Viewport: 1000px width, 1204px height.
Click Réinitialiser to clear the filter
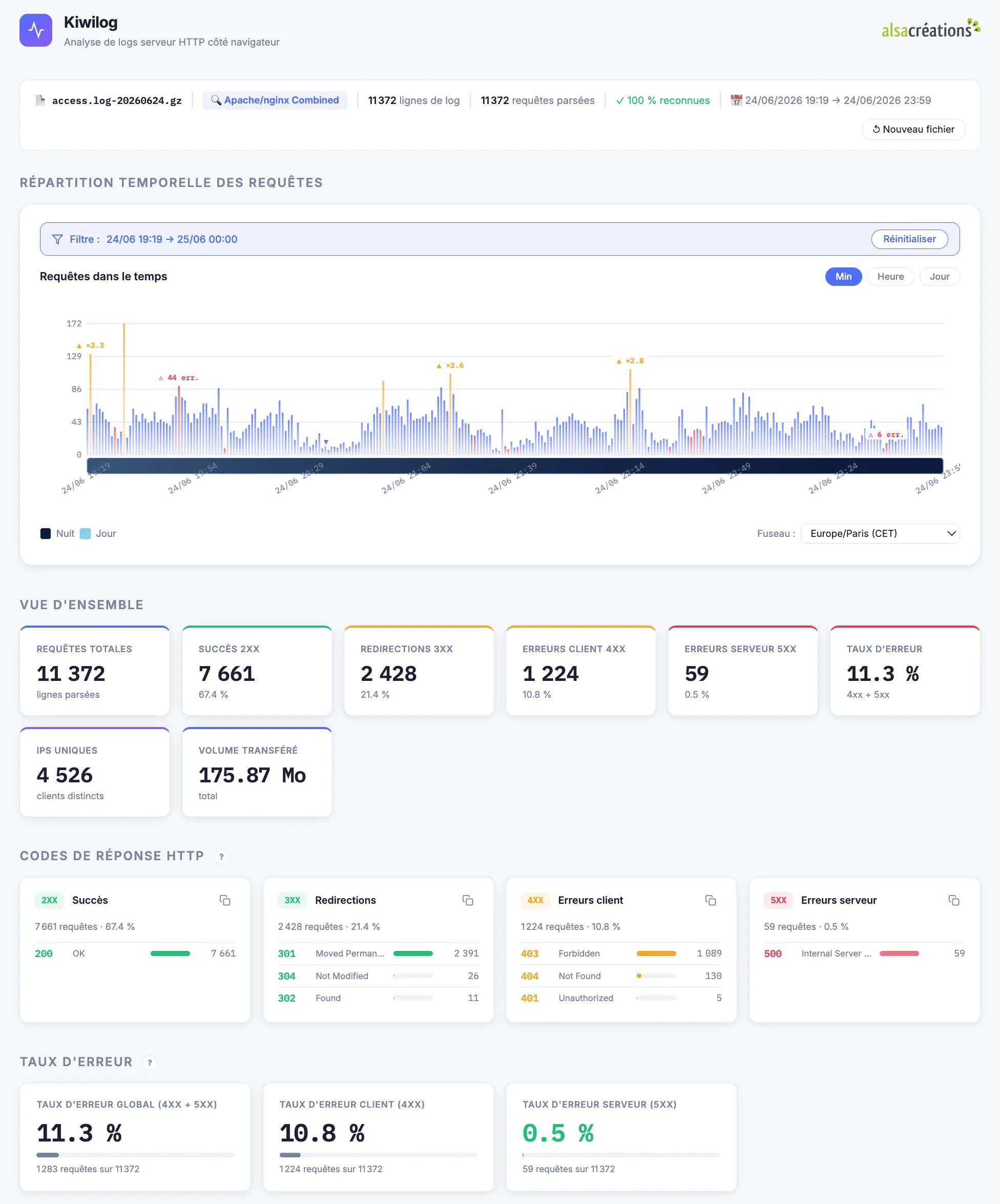909,239
